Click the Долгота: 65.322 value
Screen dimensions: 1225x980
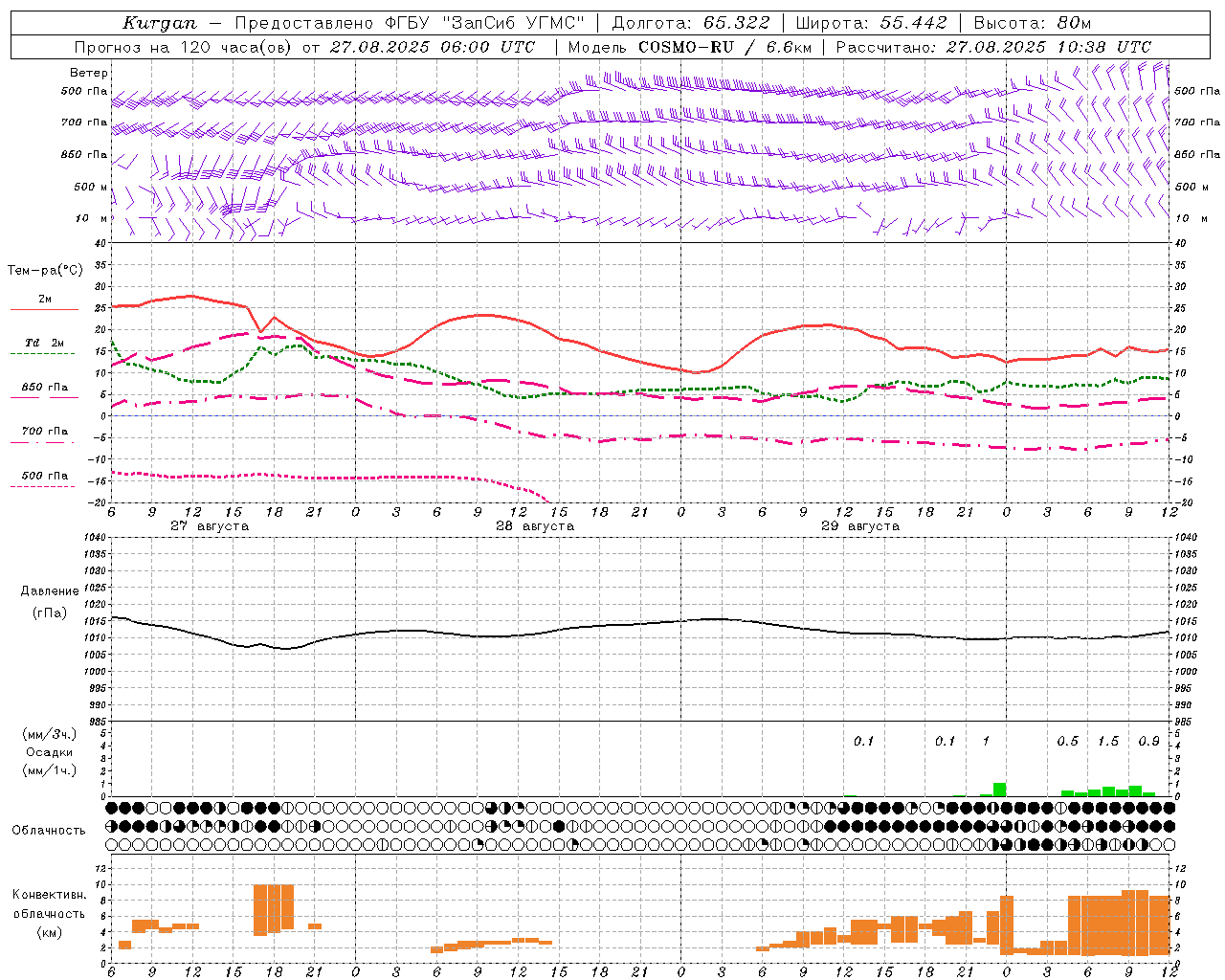[x=690, y=23]
